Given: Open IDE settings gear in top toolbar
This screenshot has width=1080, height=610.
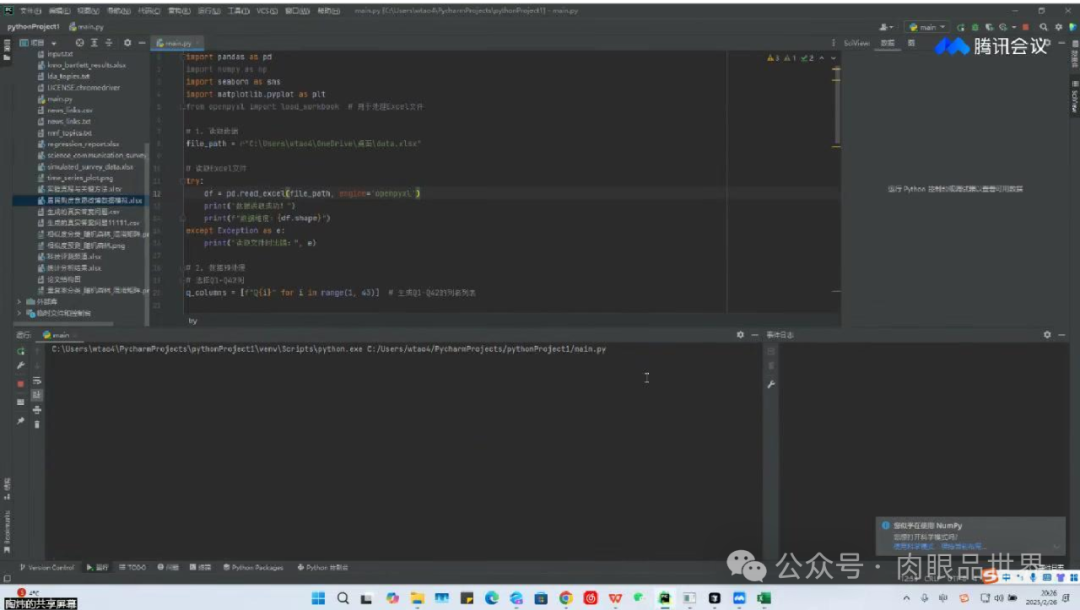Looking at the screenshot, I should click(1059, 27).
